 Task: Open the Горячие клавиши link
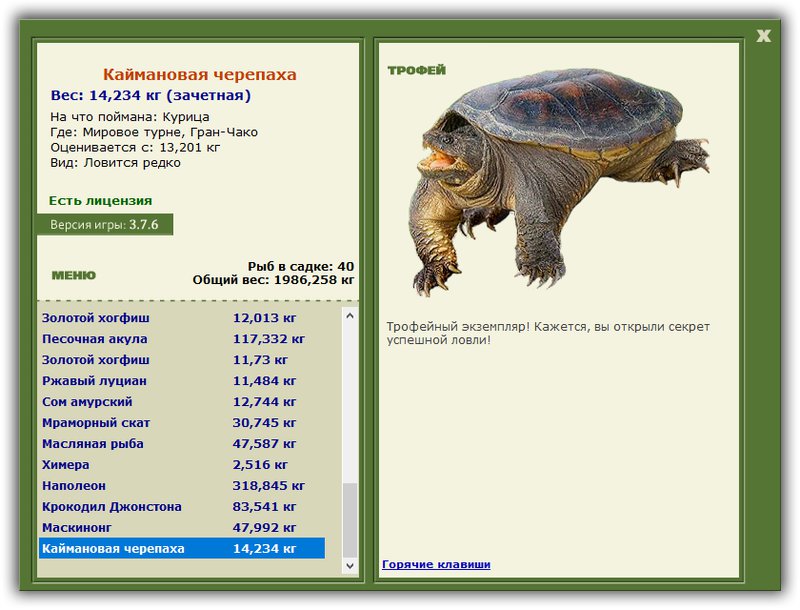click(x=436, y=564)
